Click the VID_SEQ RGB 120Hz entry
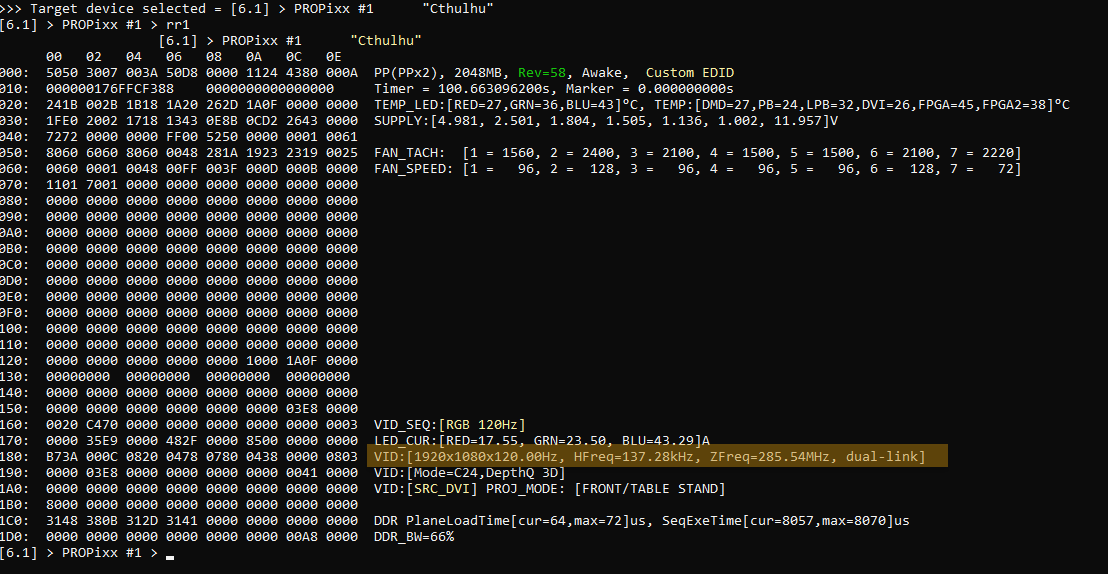This screenshot has width=1108, height=574. (449, 425)
